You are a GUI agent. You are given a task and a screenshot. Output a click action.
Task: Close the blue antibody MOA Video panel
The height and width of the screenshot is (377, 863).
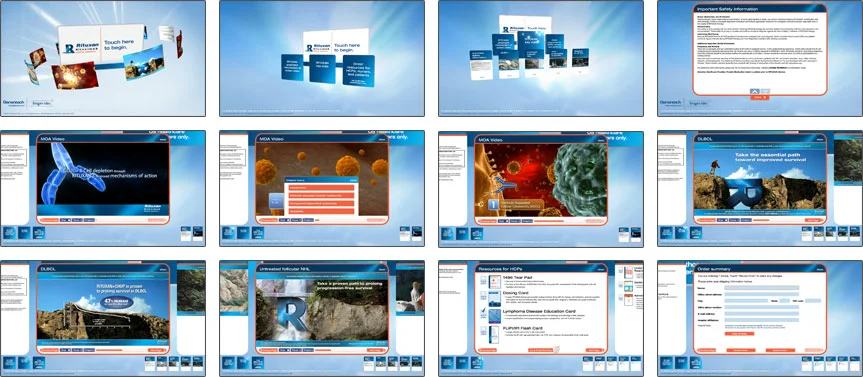[x=163, y=140]
